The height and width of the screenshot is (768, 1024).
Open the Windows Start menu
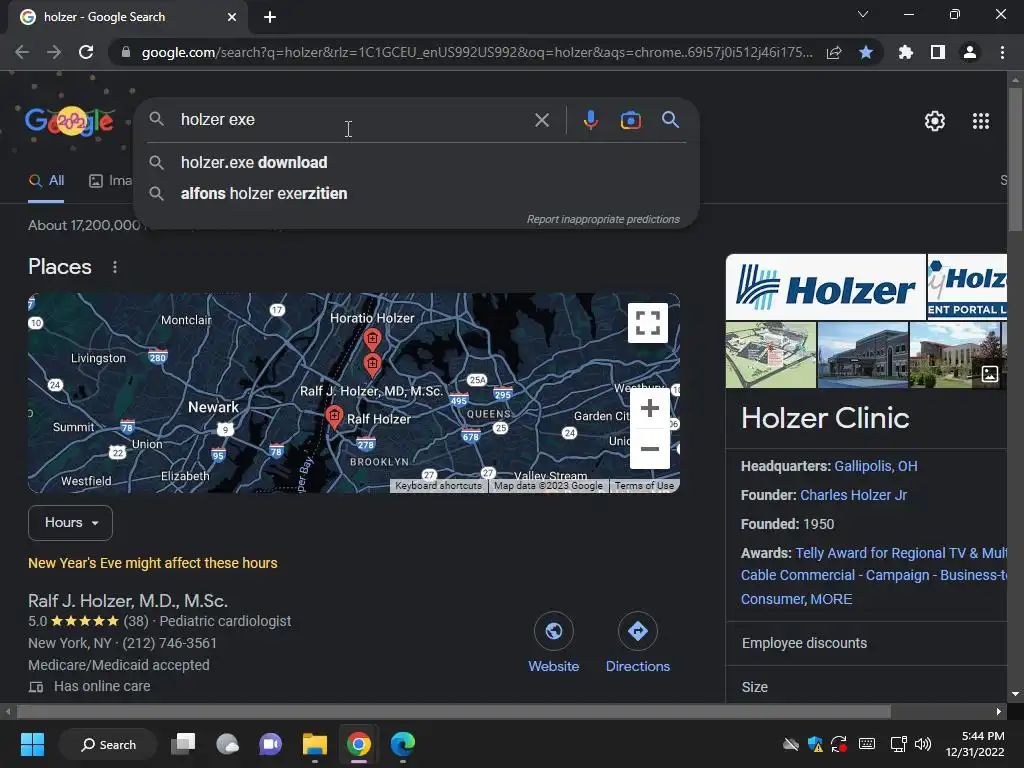coord(32,744)
